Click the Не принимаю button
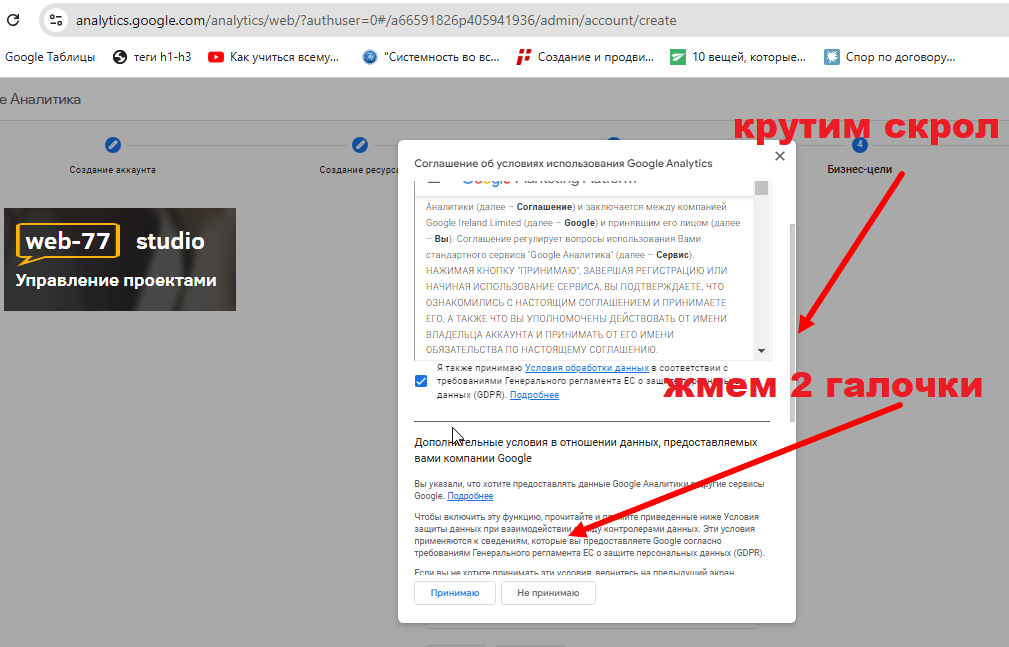Viewport: 1009px width, 647px height. coord(548,593)
